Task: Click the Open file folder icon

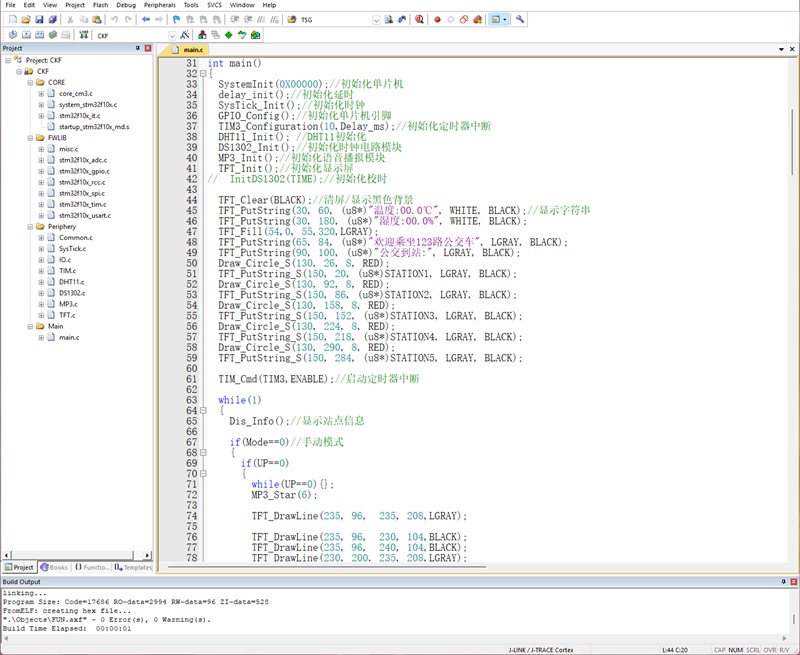Action: (26, 19)
